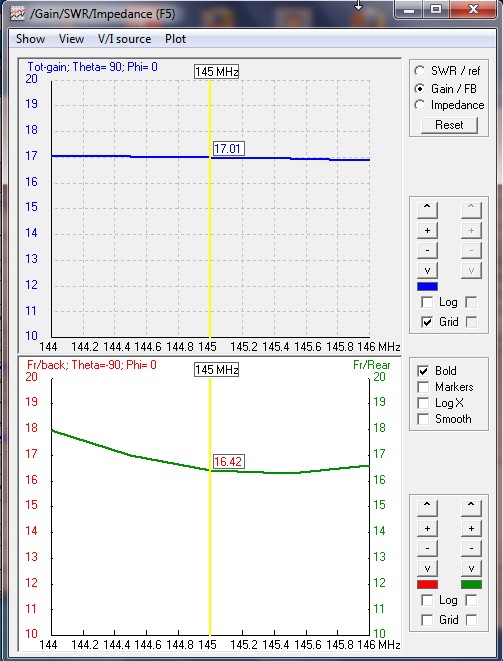Open the Plot menu
The width and height of the screenshot is (503, 661).
coord(175,39)
